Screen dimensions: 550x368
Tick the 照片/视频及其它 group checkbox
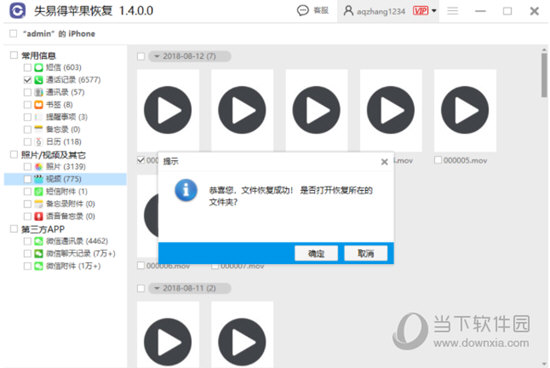point(14,154)
